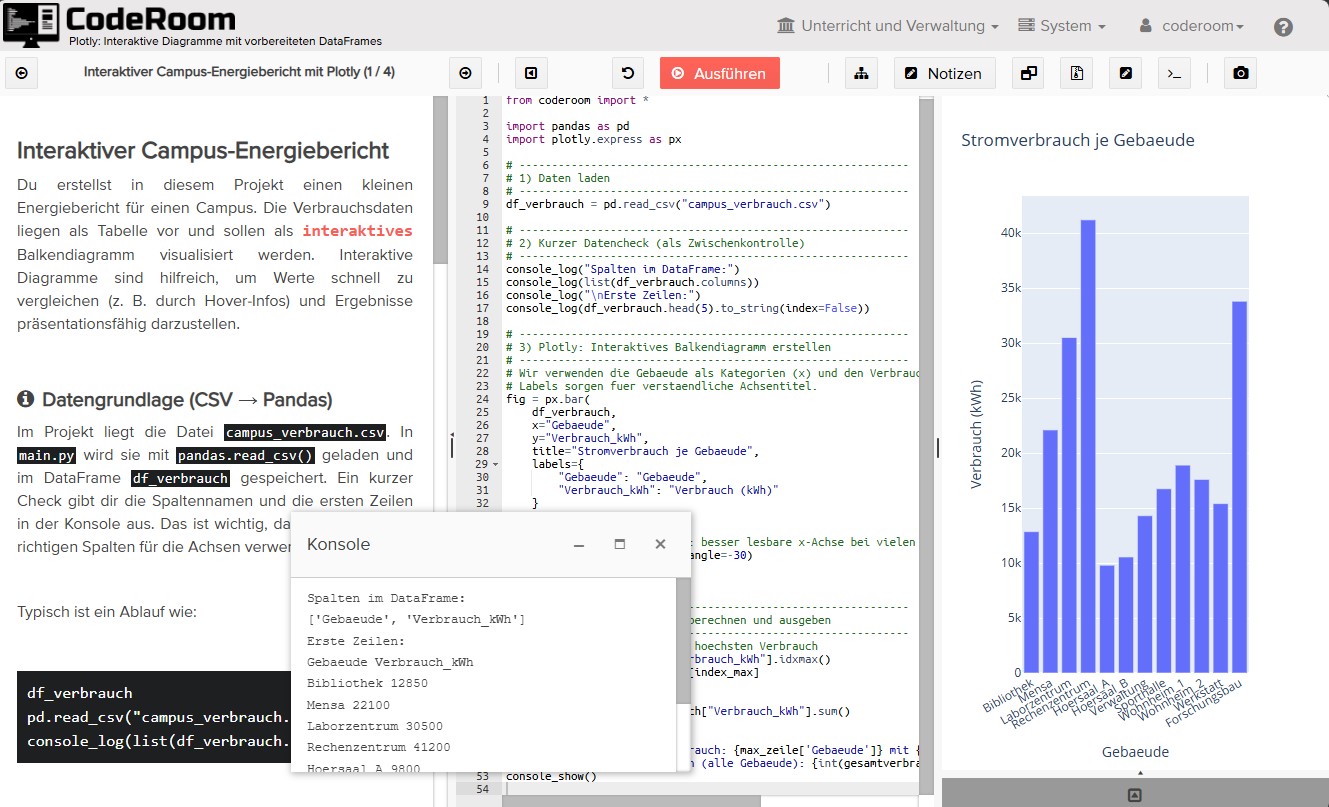Click the Laborzentrum bar in the chart
Viewport: 1329px width, 807px height.
pos(1069,505)
